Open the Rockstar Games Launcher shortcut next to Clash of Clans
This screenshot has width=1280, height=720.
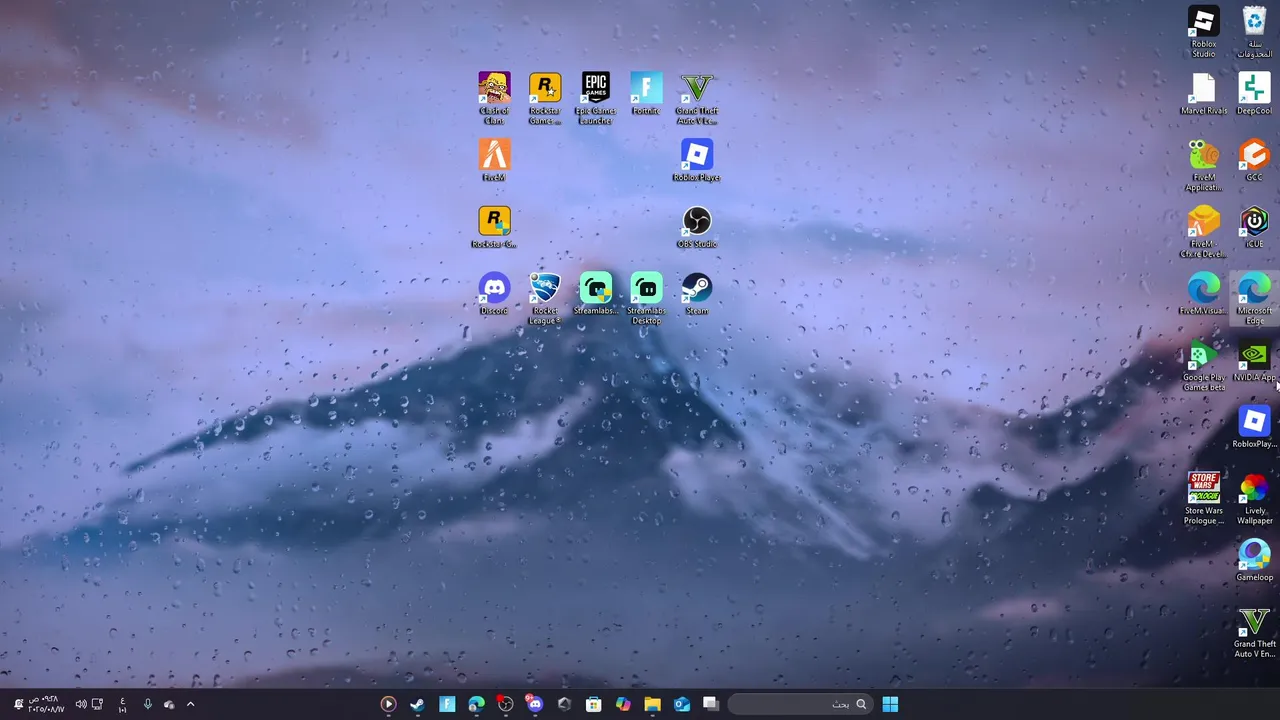(545, 98)
